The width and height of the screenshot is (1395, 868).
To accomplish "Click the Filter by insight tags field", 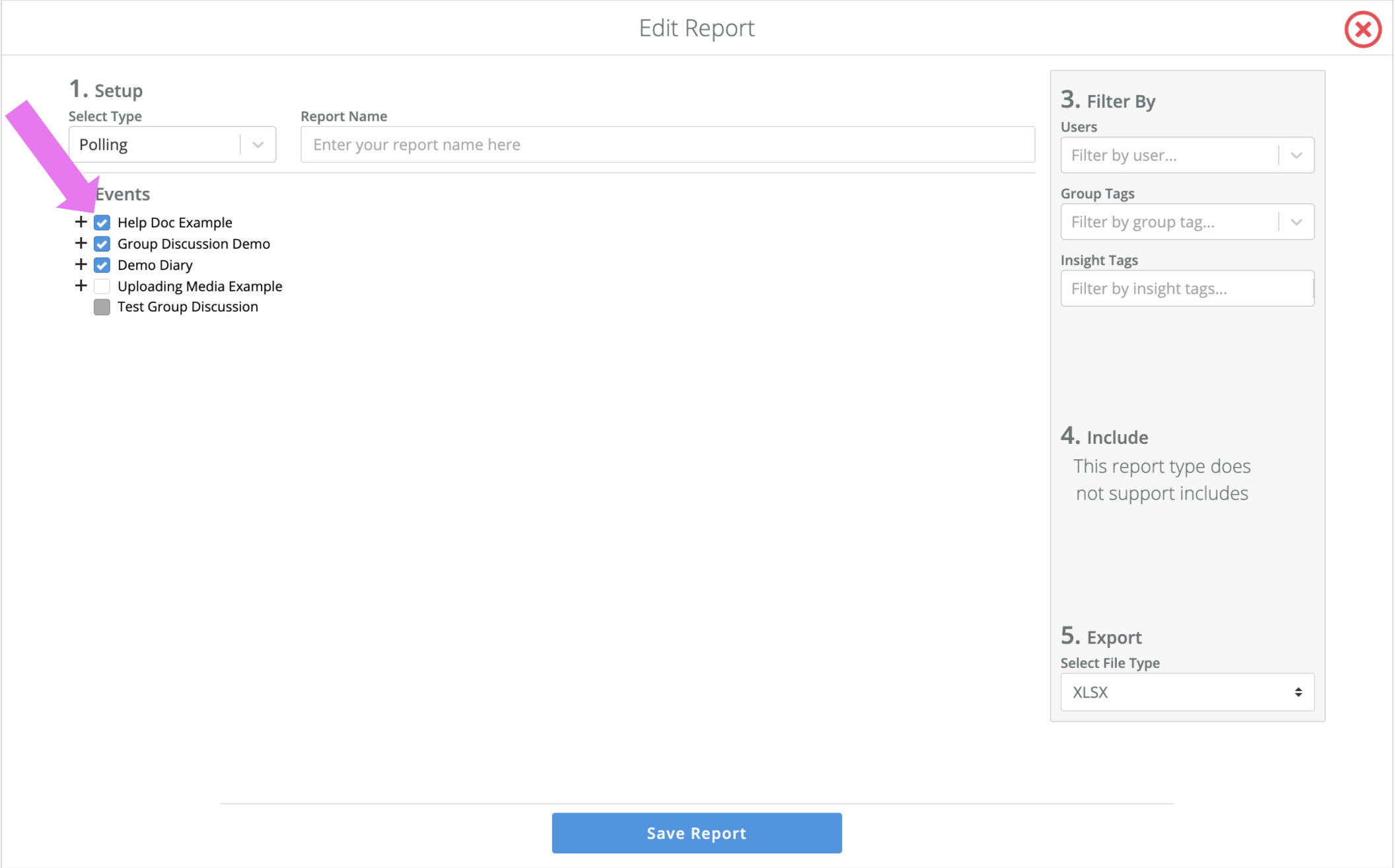I will coord(1186,289).
